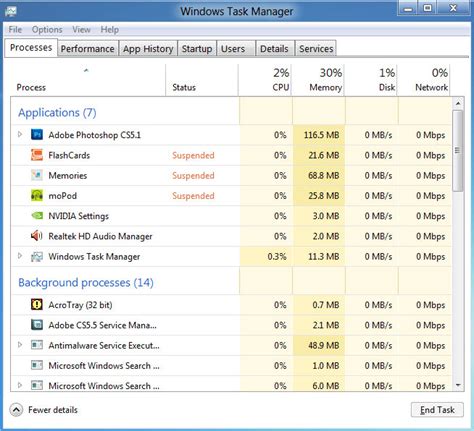Sort by the Process column header

[88, 80]
